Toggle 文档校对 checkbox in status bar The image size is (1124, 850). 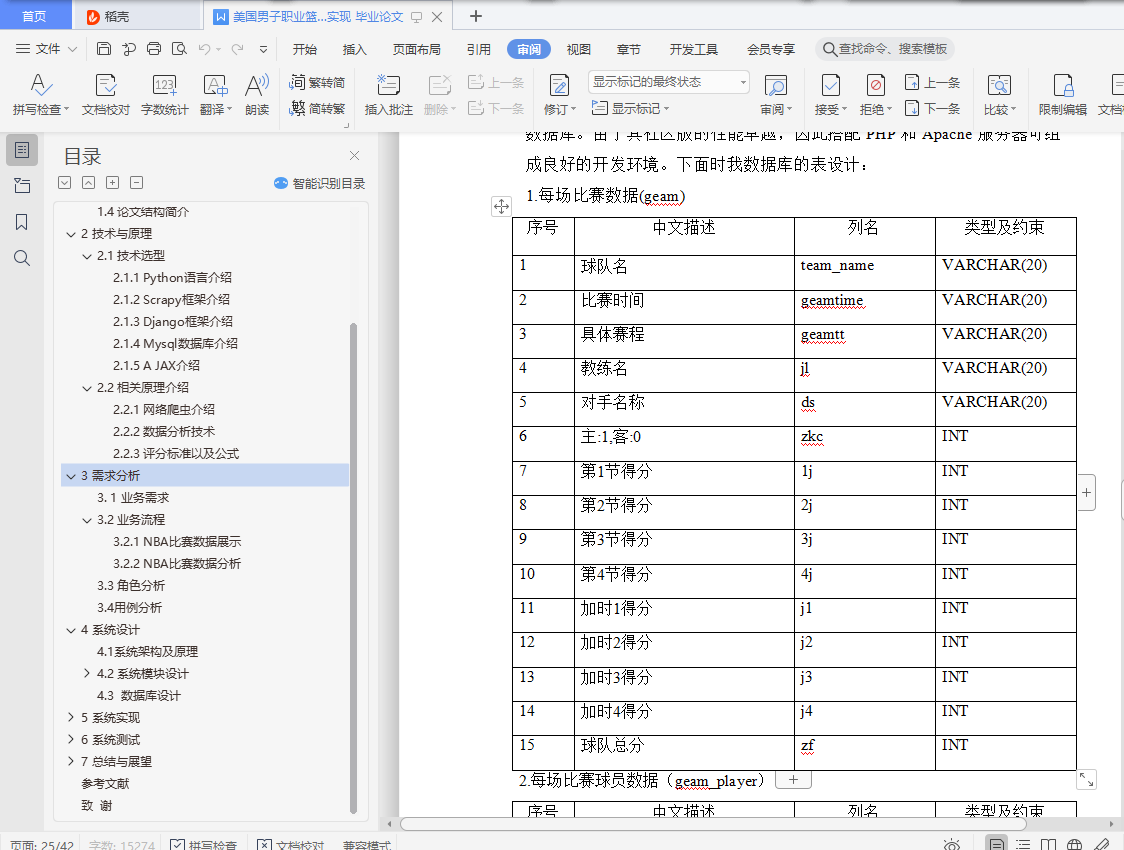(x=291, y=845)
